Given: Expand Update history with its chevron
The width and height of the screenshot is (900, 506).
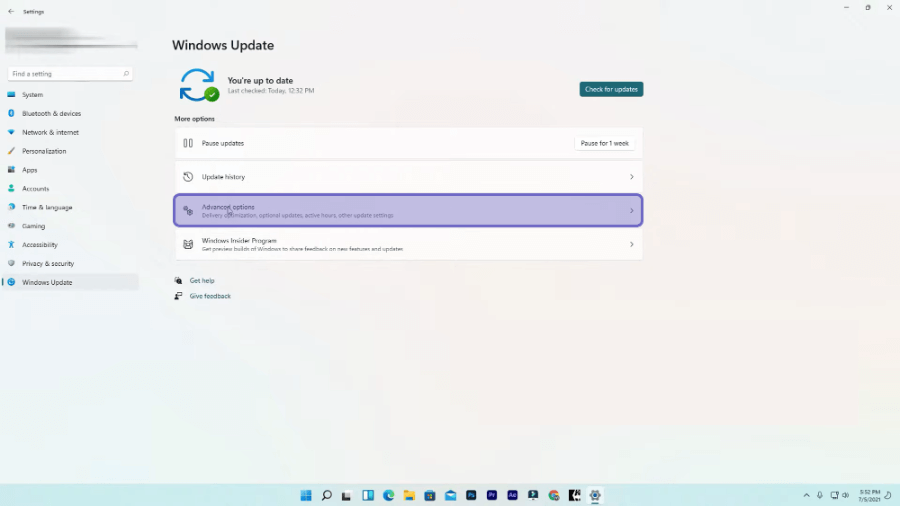Looking at the screenshot, I should (631, 177).
